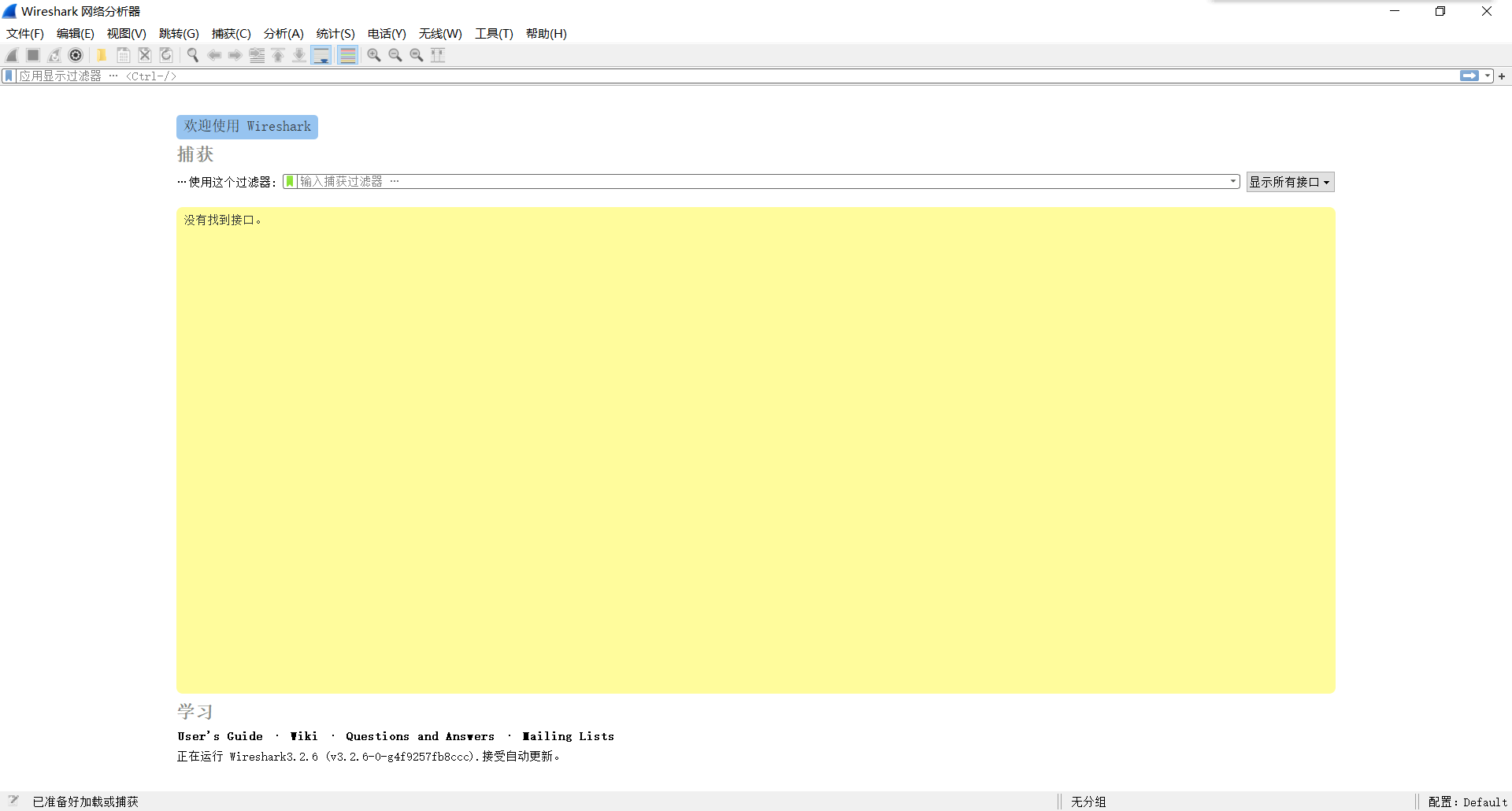This screenshot has height=811, width=1512.
Task: Click the add filter button plus icon
Action: click(x=1502, y=76)
